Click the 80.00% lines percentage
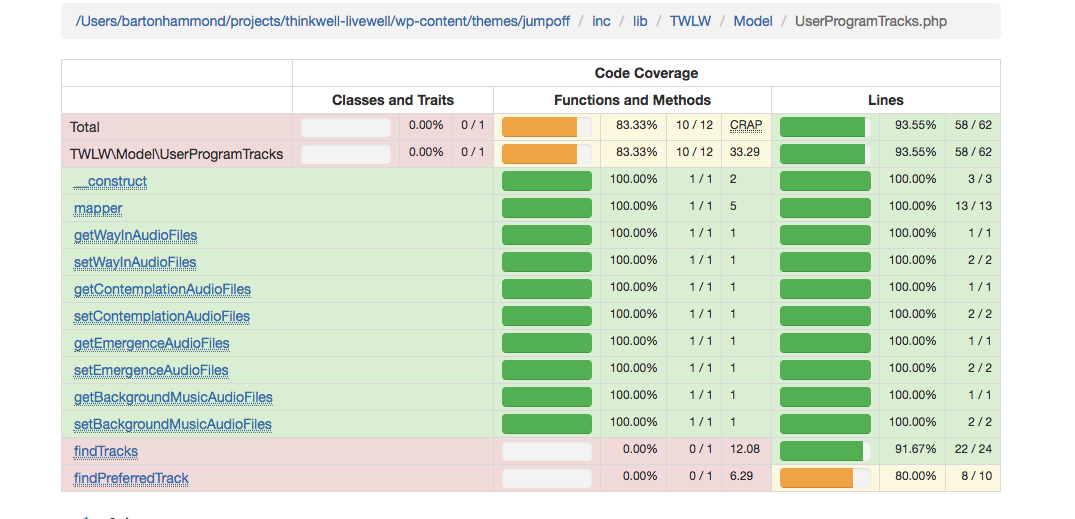1075x519 pixels. tap(916, 476)
